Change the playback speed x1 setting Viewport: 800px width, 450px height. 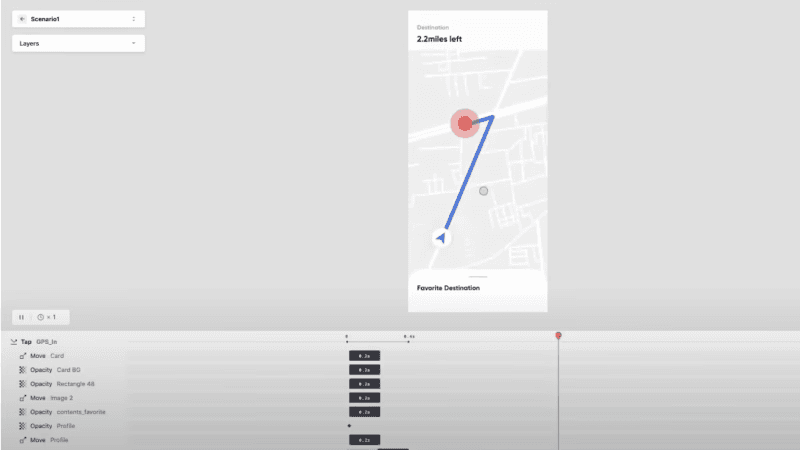[x=47, y=317]
